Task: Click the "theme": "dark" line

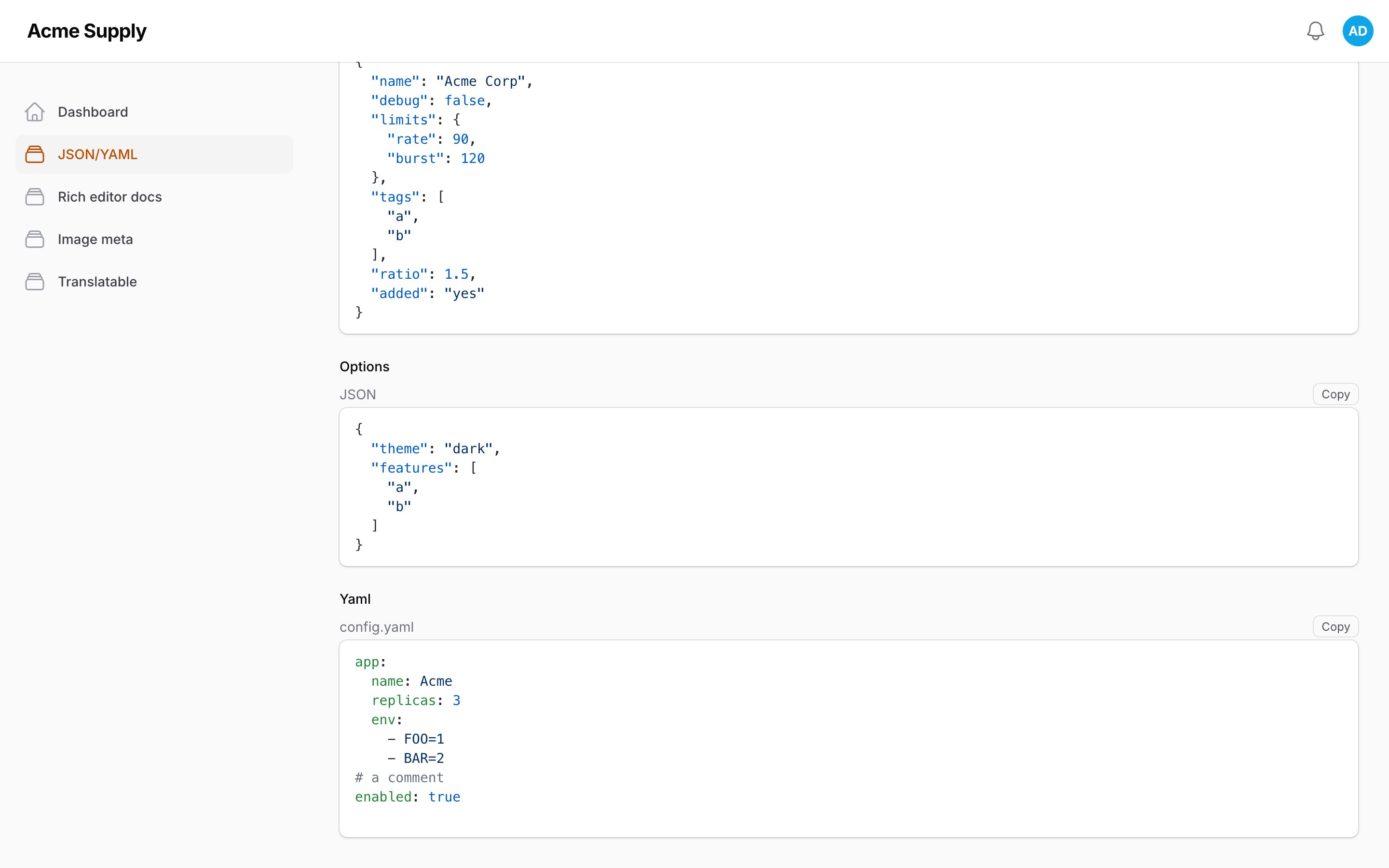Action: pos(436,449)
